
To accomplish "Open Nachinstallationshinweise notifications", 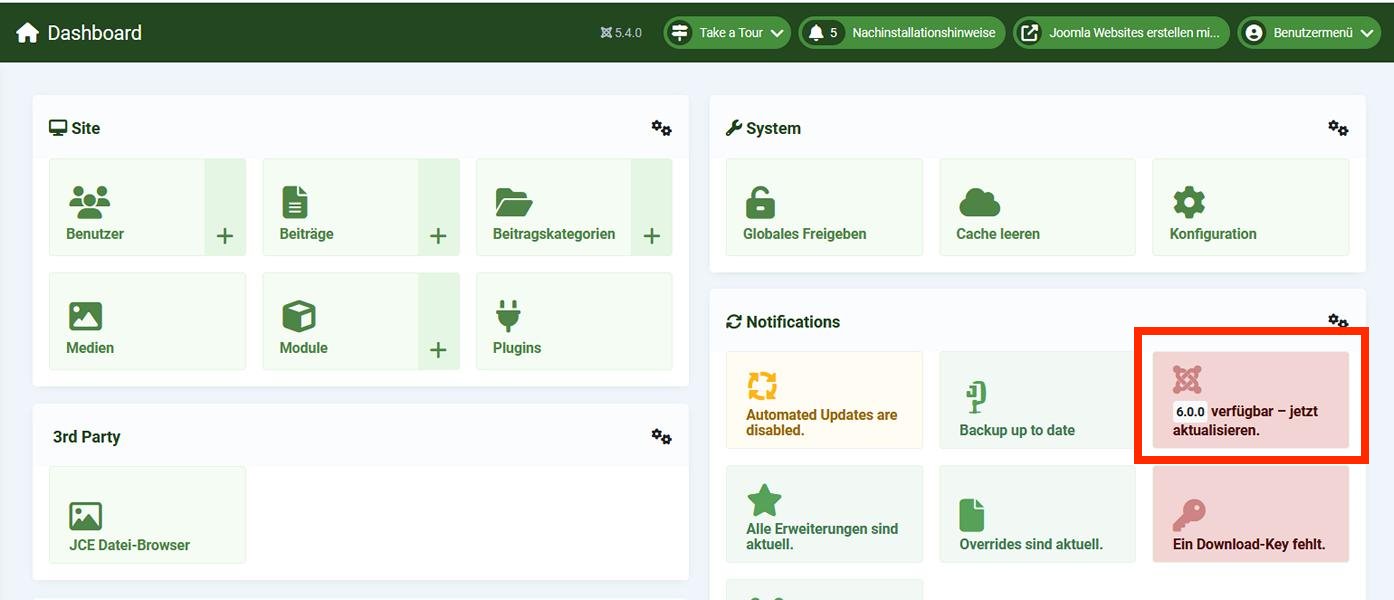I will [x=902, y=33].
